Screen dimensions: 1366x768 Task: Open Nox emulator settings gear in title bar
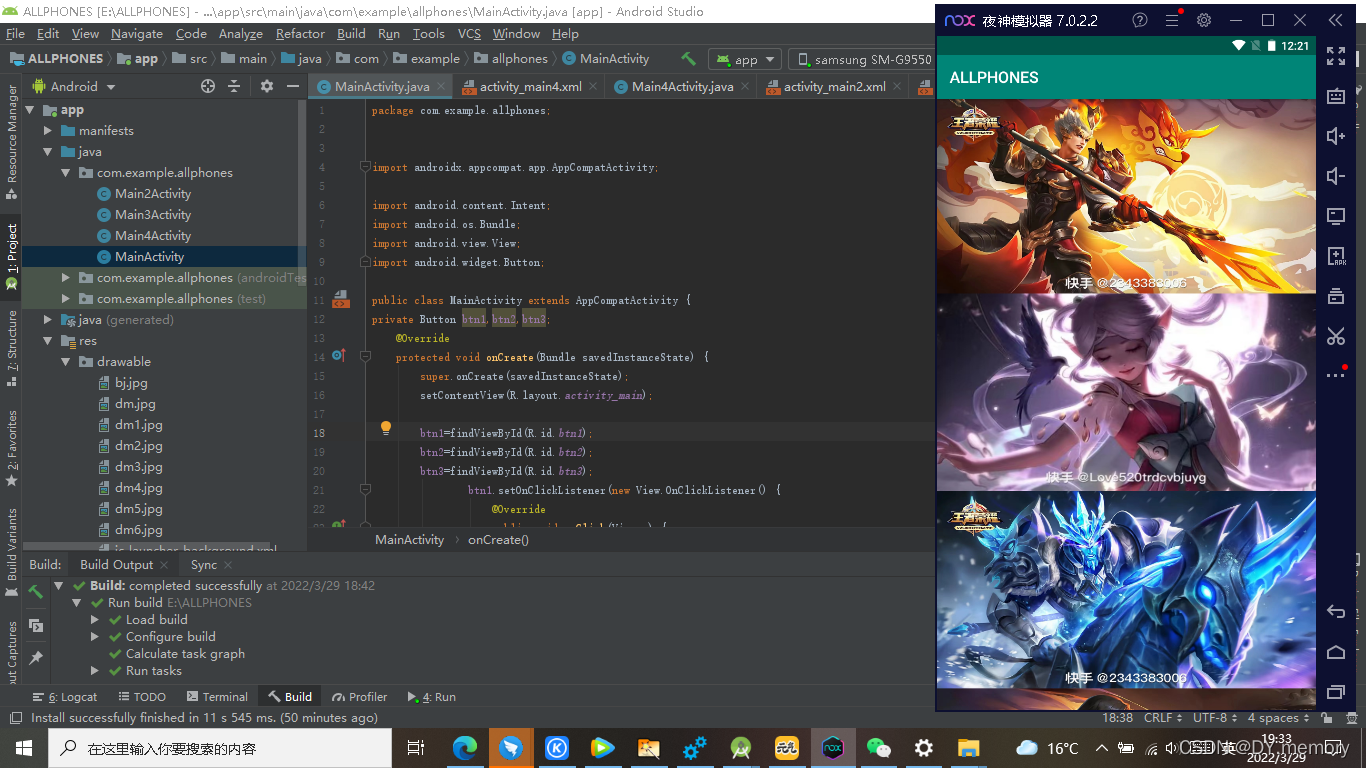[1204, 20]
